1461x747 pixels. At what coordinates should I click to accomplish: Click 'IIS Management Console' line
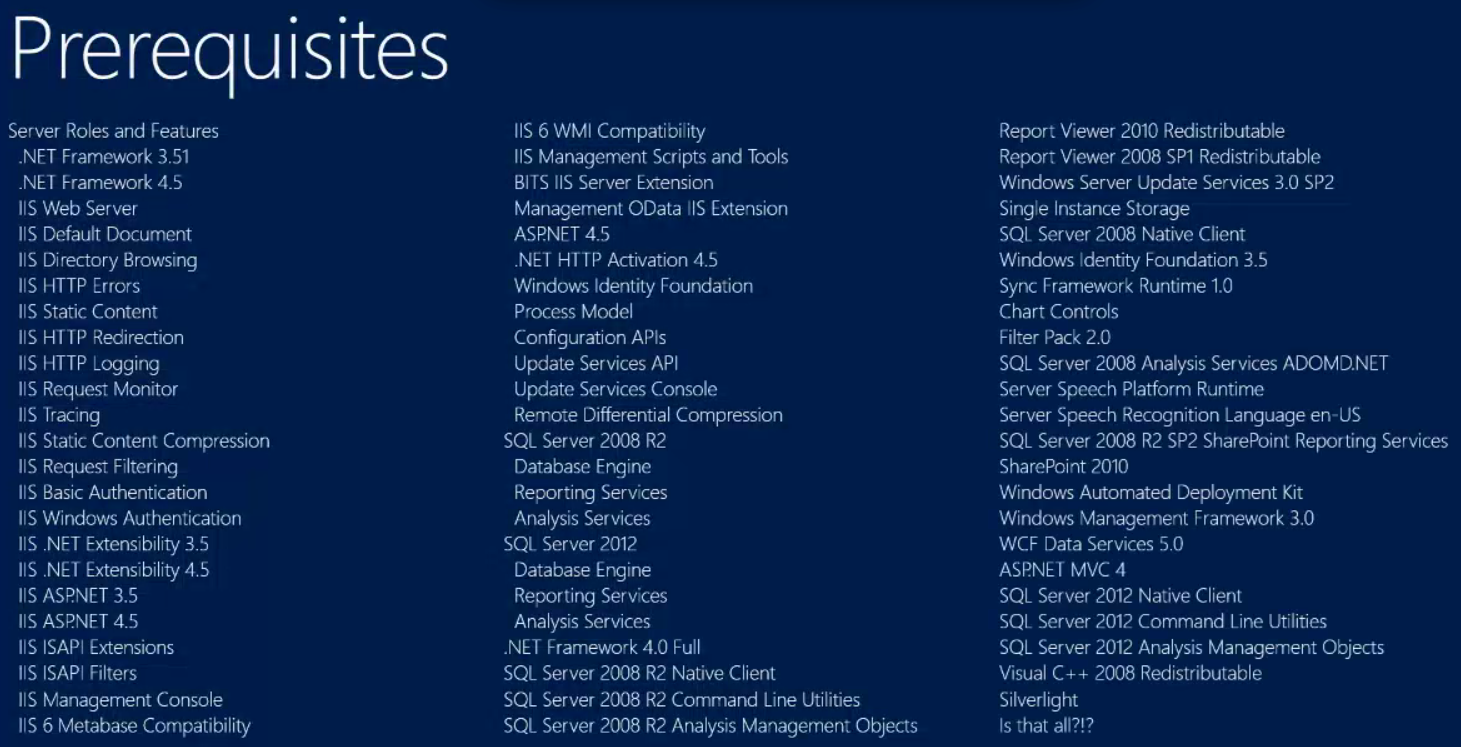tap(121, 700)
